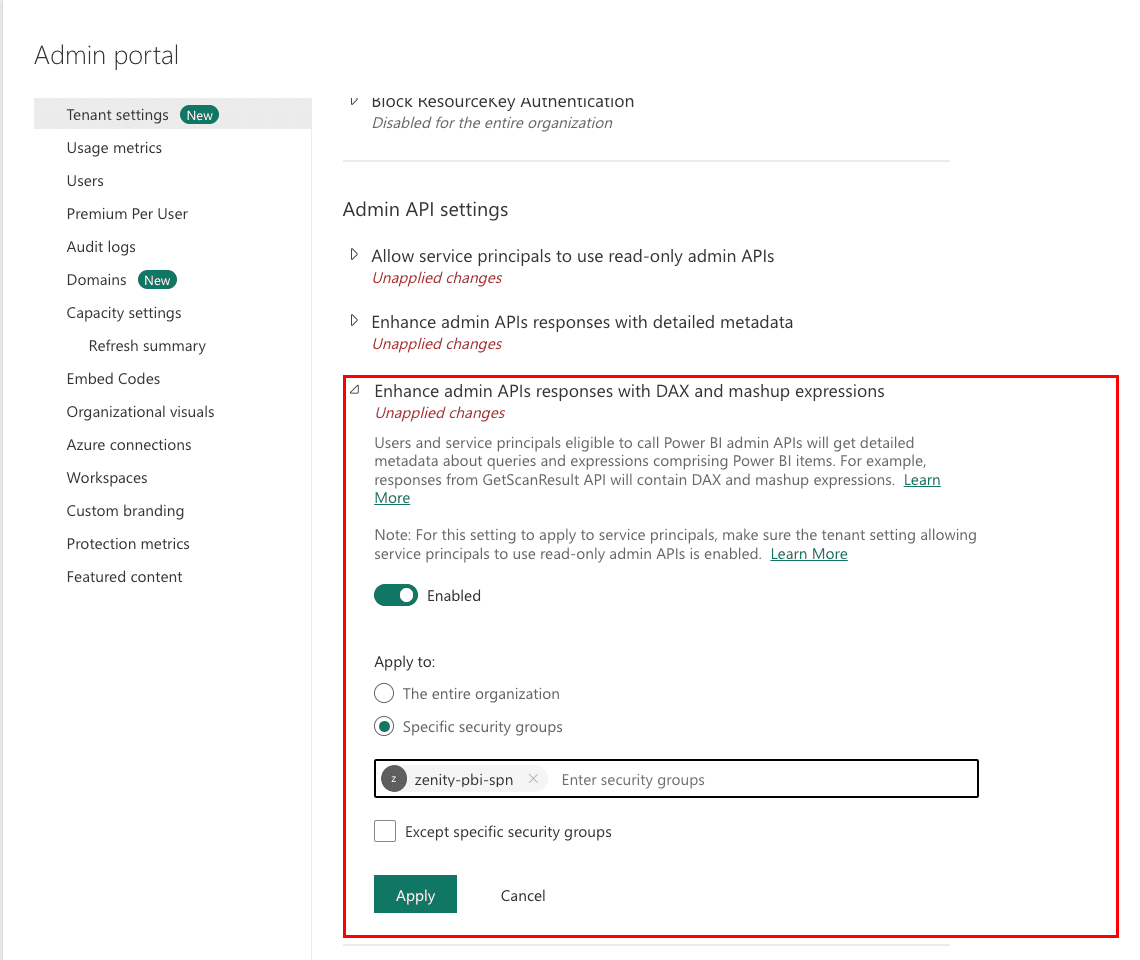Open Featured content page
Viewport: 1140px width, 960px height.
(124, 577)
